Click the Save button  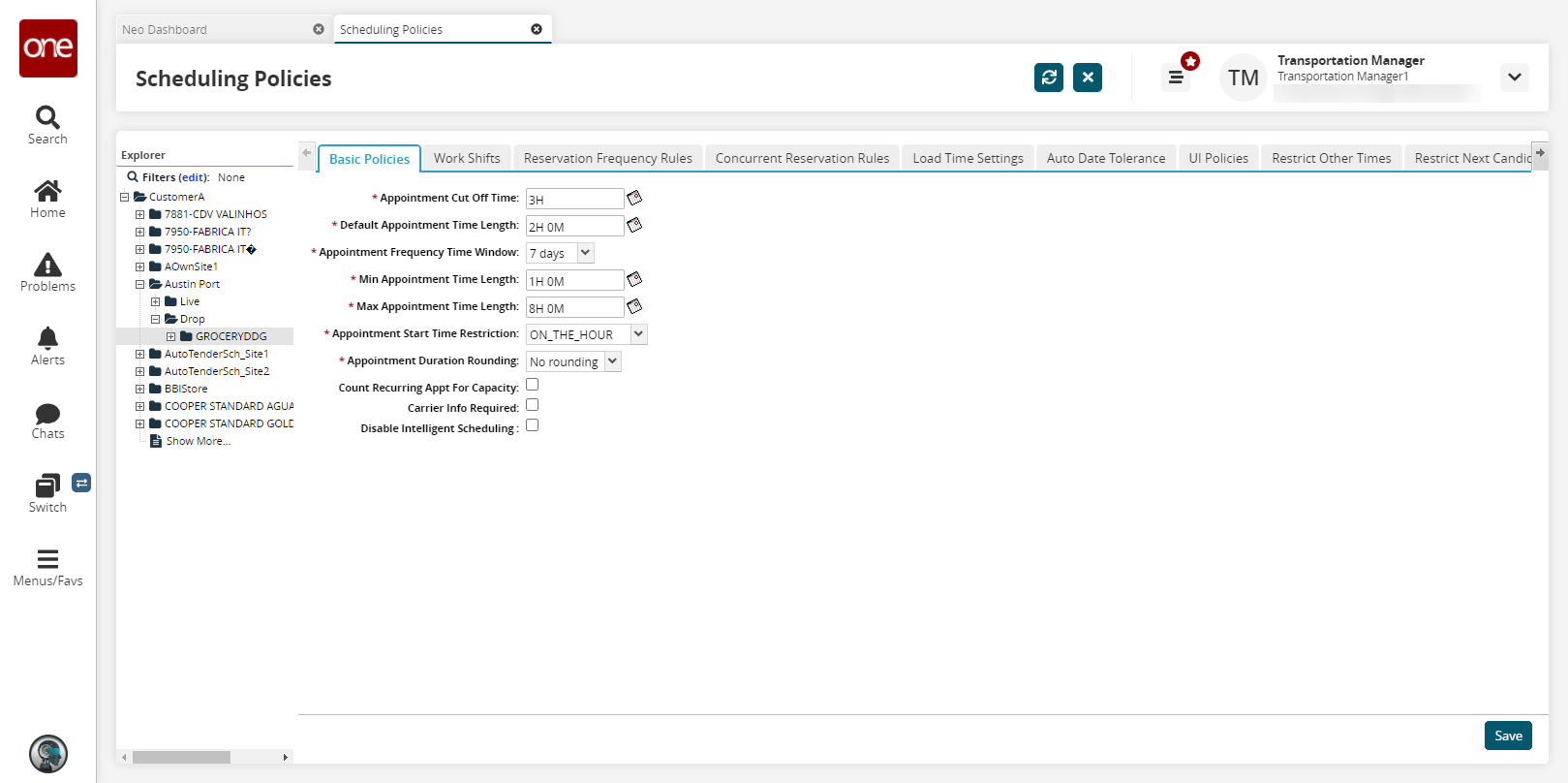pos(1507,736)
